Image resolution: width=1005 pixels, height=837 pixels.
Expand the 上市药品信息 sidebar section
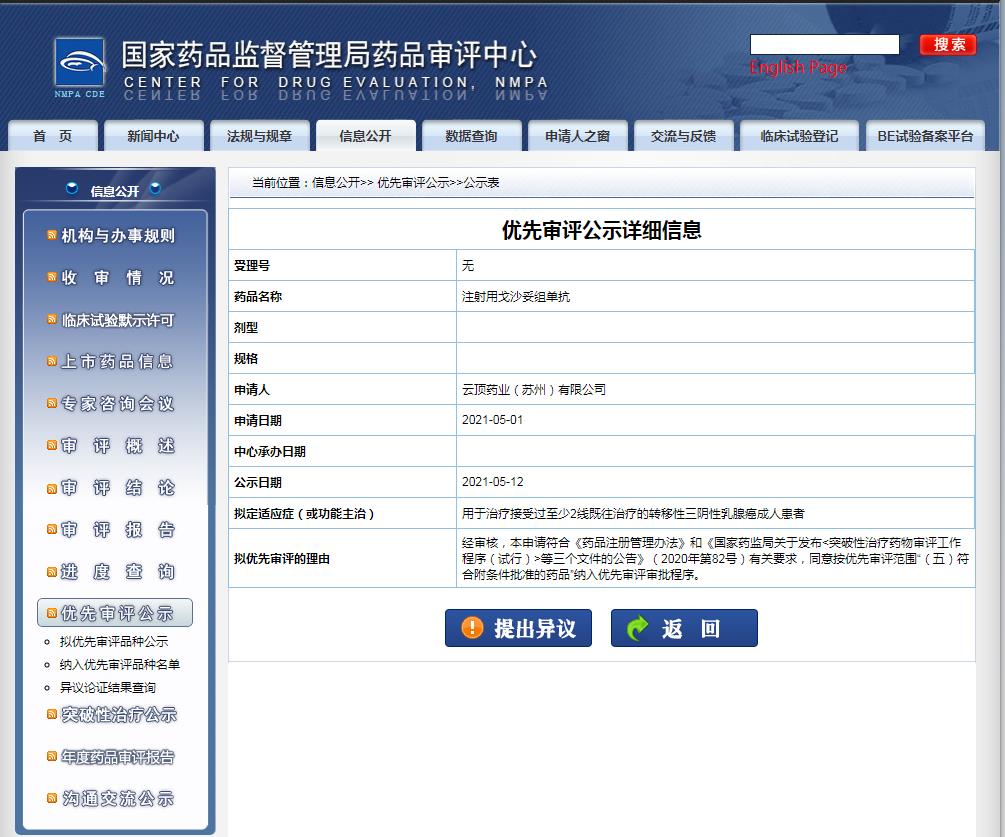(x=117, y=362)
